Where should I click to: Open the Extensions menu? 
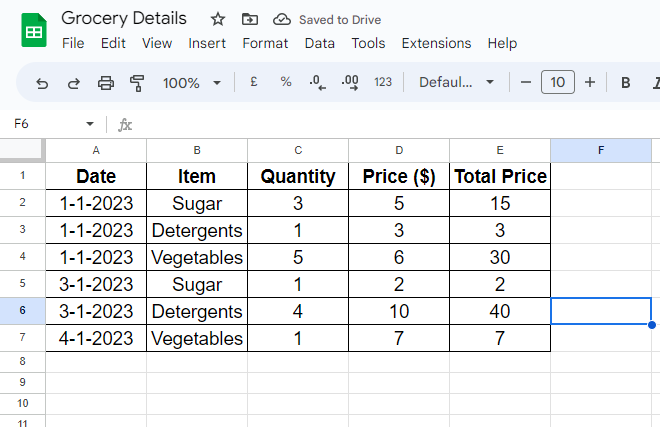tap(436, 43)
